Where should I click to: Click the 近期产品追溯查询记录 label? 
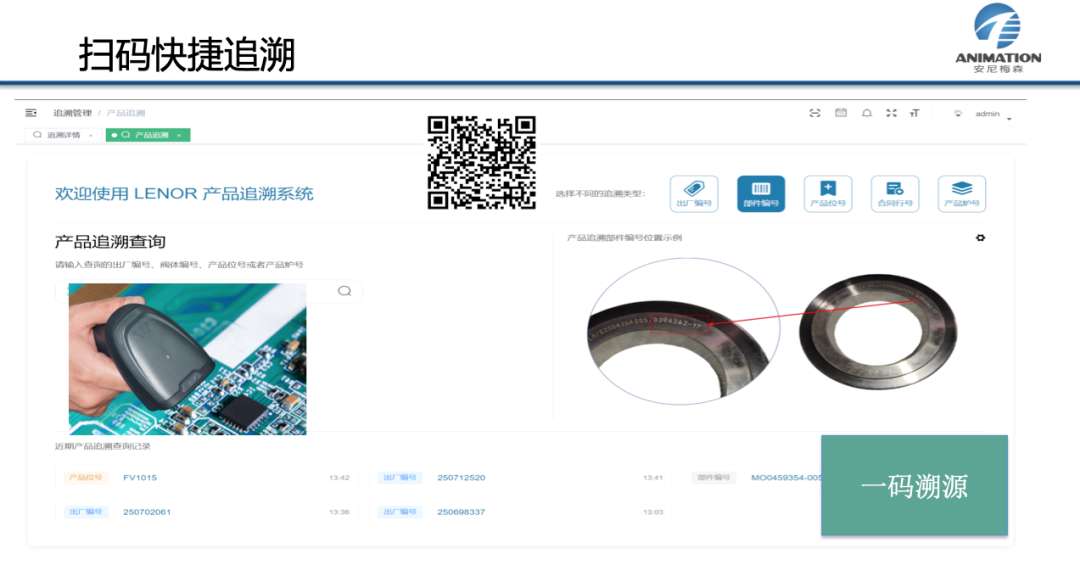coord(103,446)
